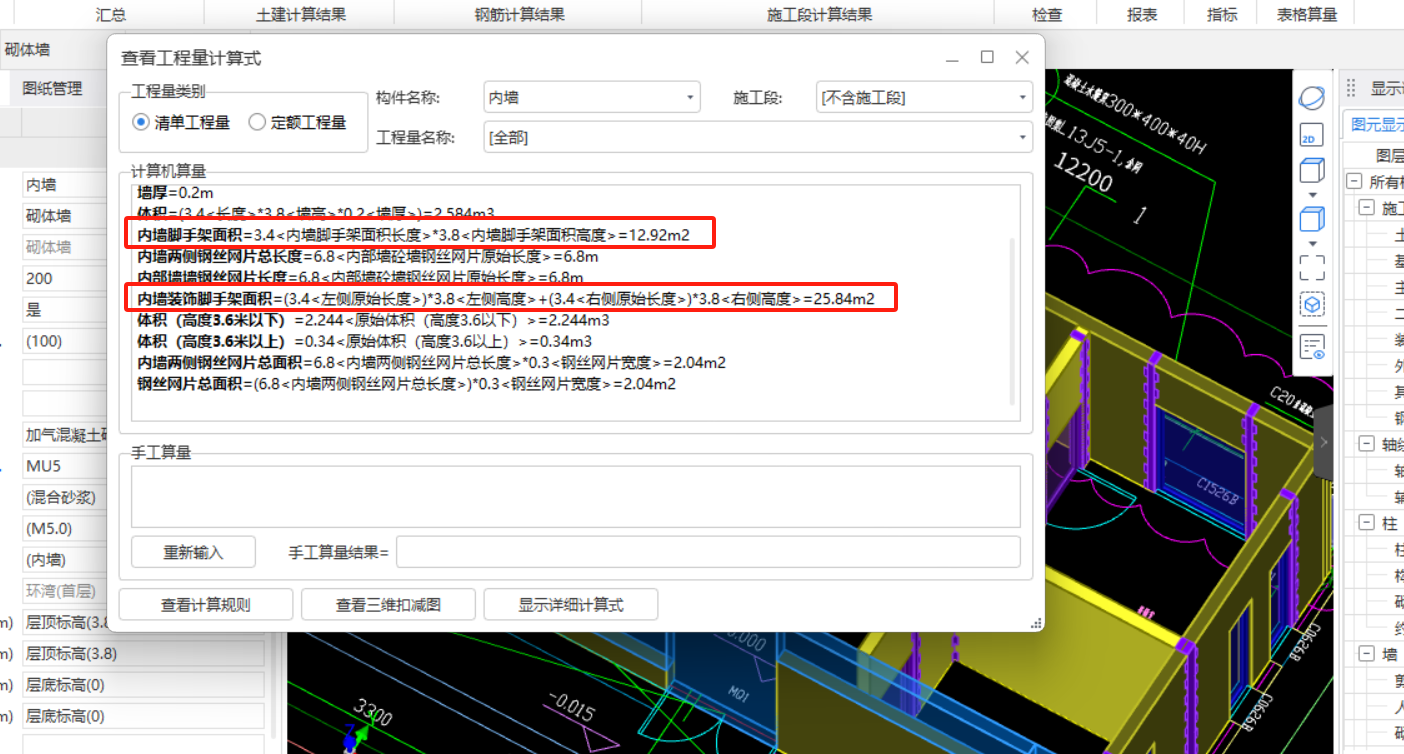Click the (内墙) property value
The height and width of the screenshot is (754, 1404).
pos(64,560)
